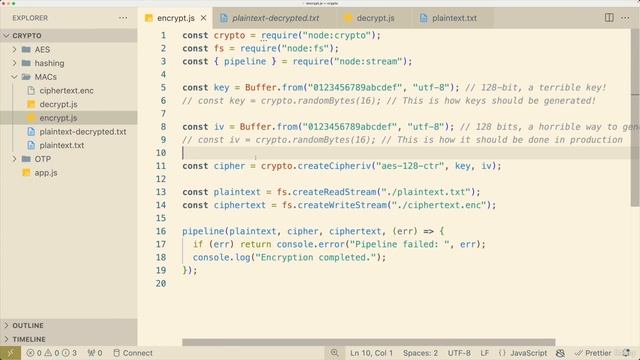The height and width of the screenshot is (360, 640).
Task: Click the hashing folder icon
Action: click(x=27, y=63)
